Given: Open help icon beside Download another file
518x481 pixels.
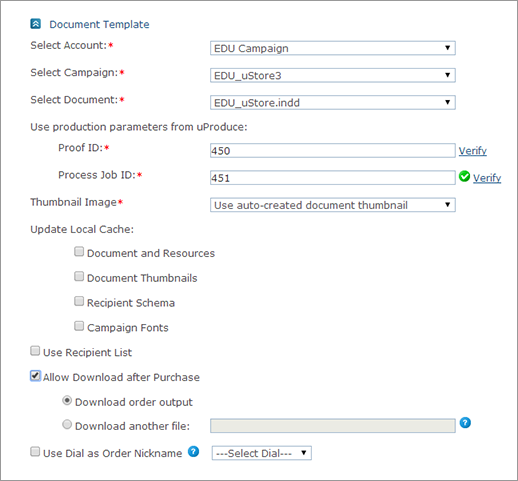Looking at the screenshot, I should [x=465, y=423].
